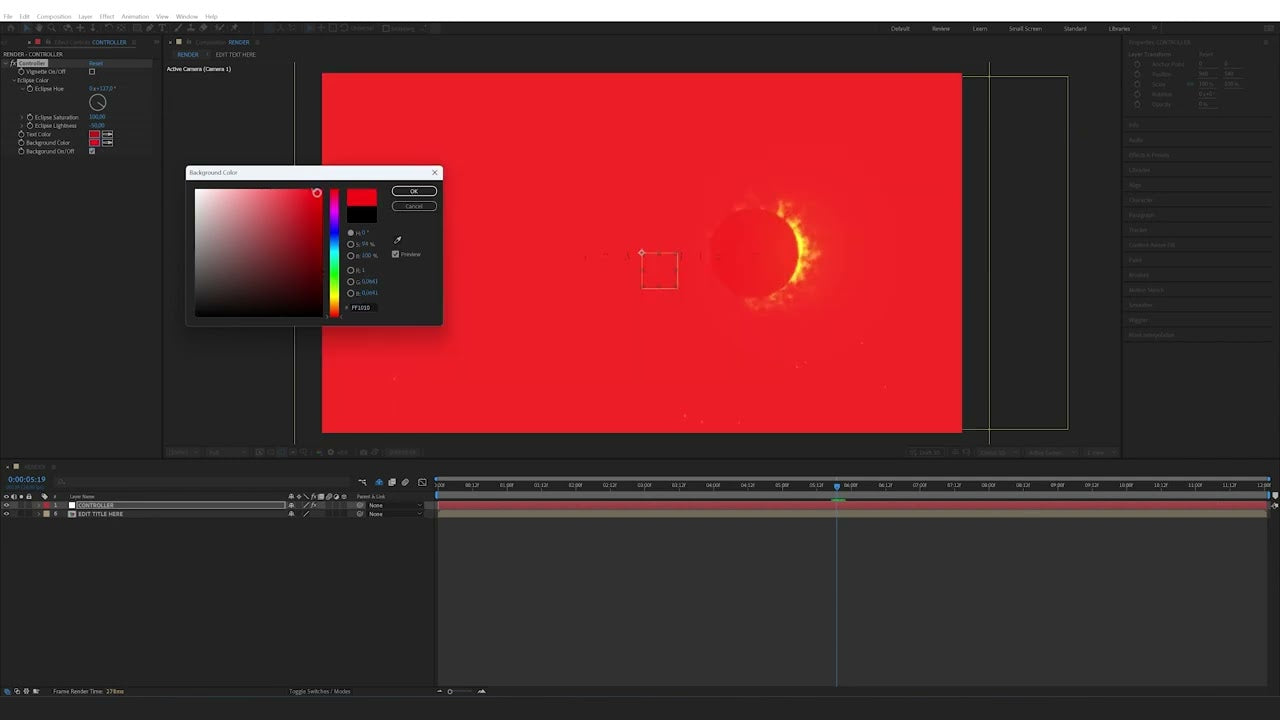Collapse the Eclipse Hue property
Viewport: 1280px width, 720px height.
pyautogui.click(x=22, y=89)
